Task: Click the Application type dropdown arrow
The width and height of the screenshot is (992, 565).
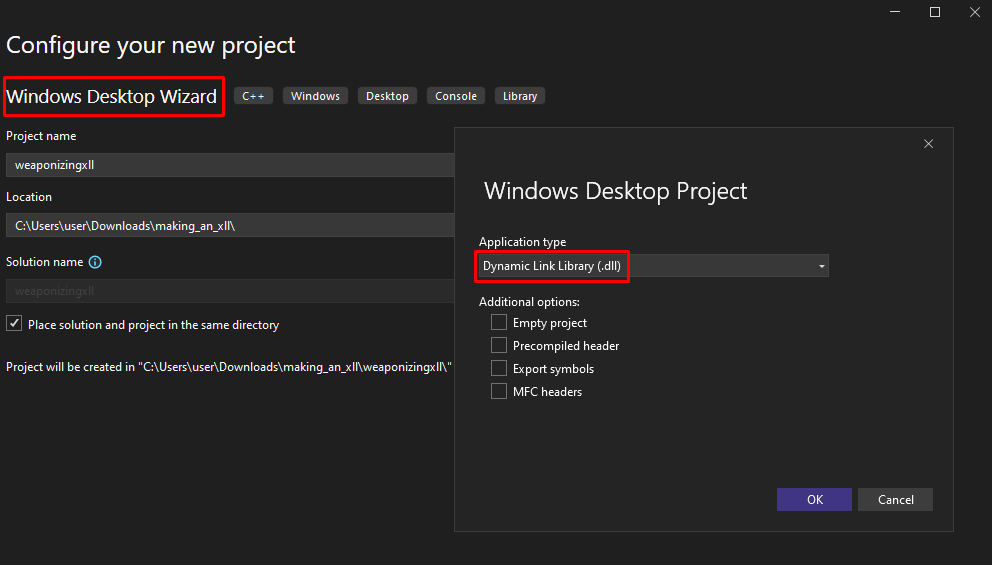Action: (x=821, y=266)
